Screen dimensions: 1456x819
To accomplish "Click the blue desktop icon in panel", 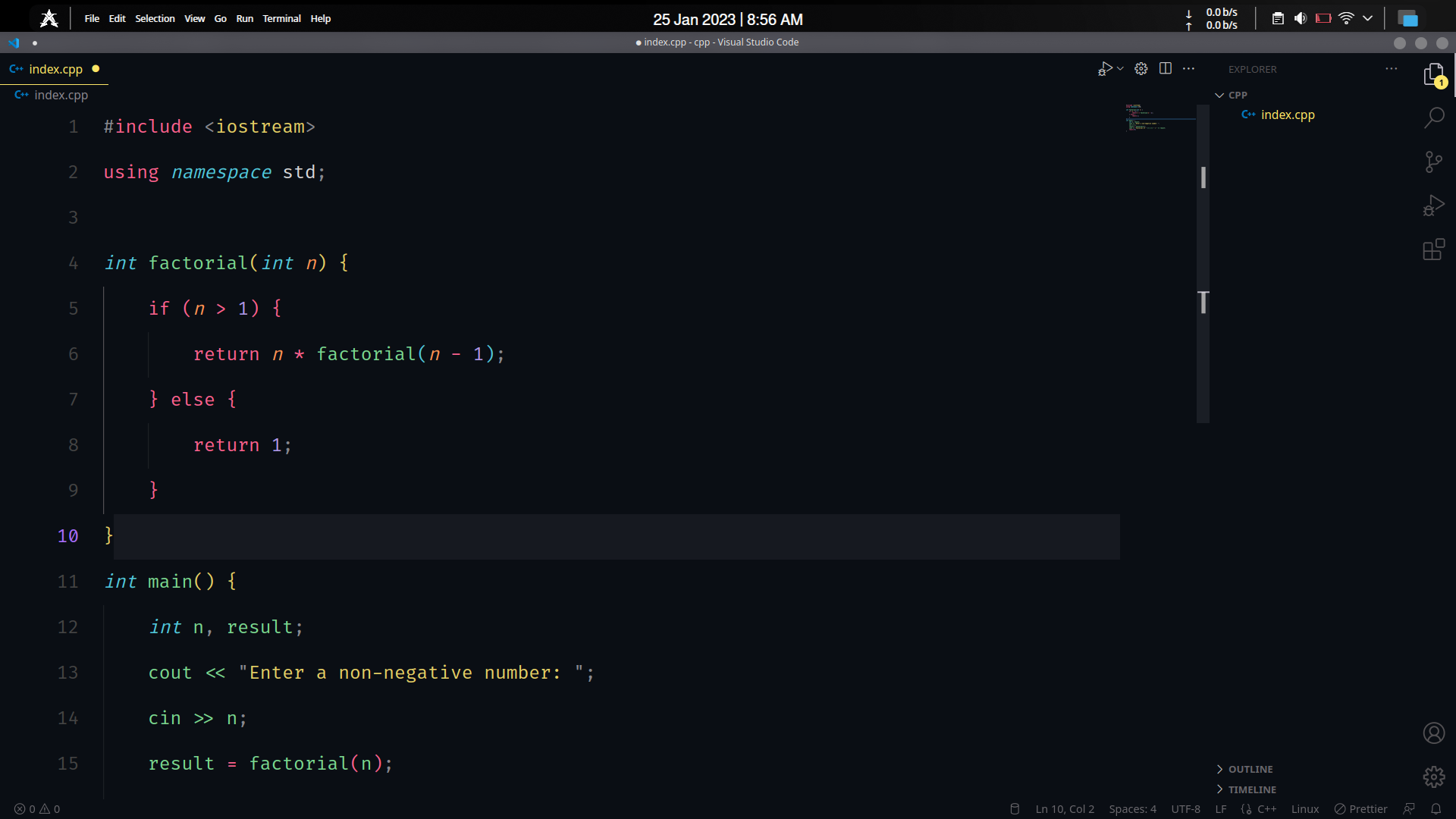I will (1408, 19).
